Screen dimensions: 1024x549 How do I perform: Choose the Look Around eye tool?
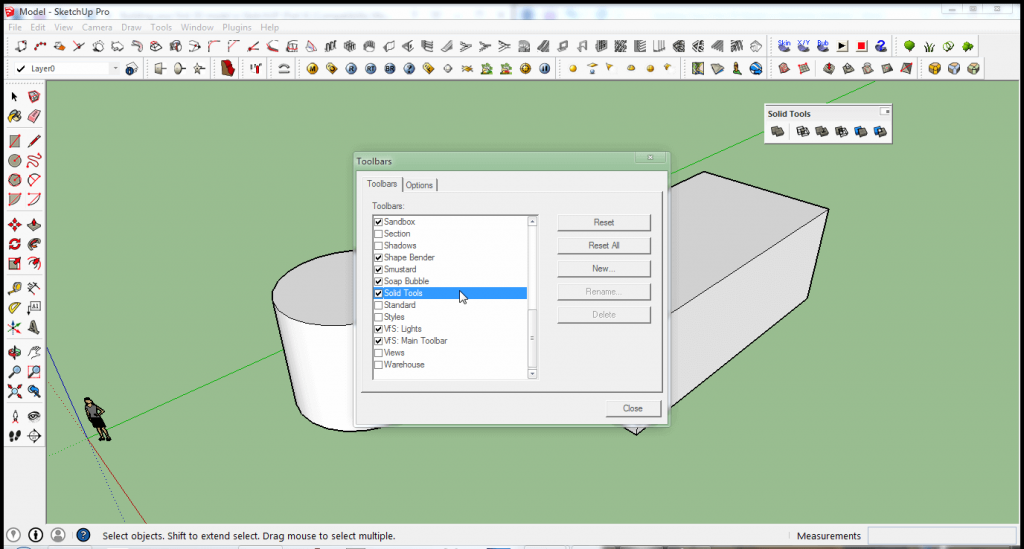pyautogui.click(x=34, y=416)
